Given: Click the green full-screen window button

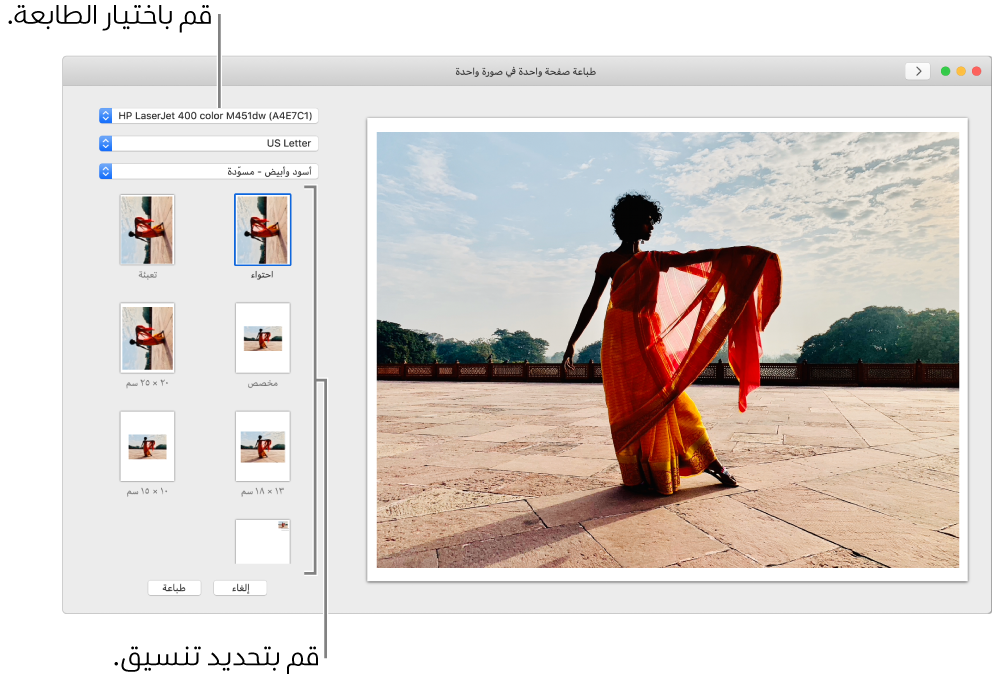Looking at the screenshot, I should 945,71.
